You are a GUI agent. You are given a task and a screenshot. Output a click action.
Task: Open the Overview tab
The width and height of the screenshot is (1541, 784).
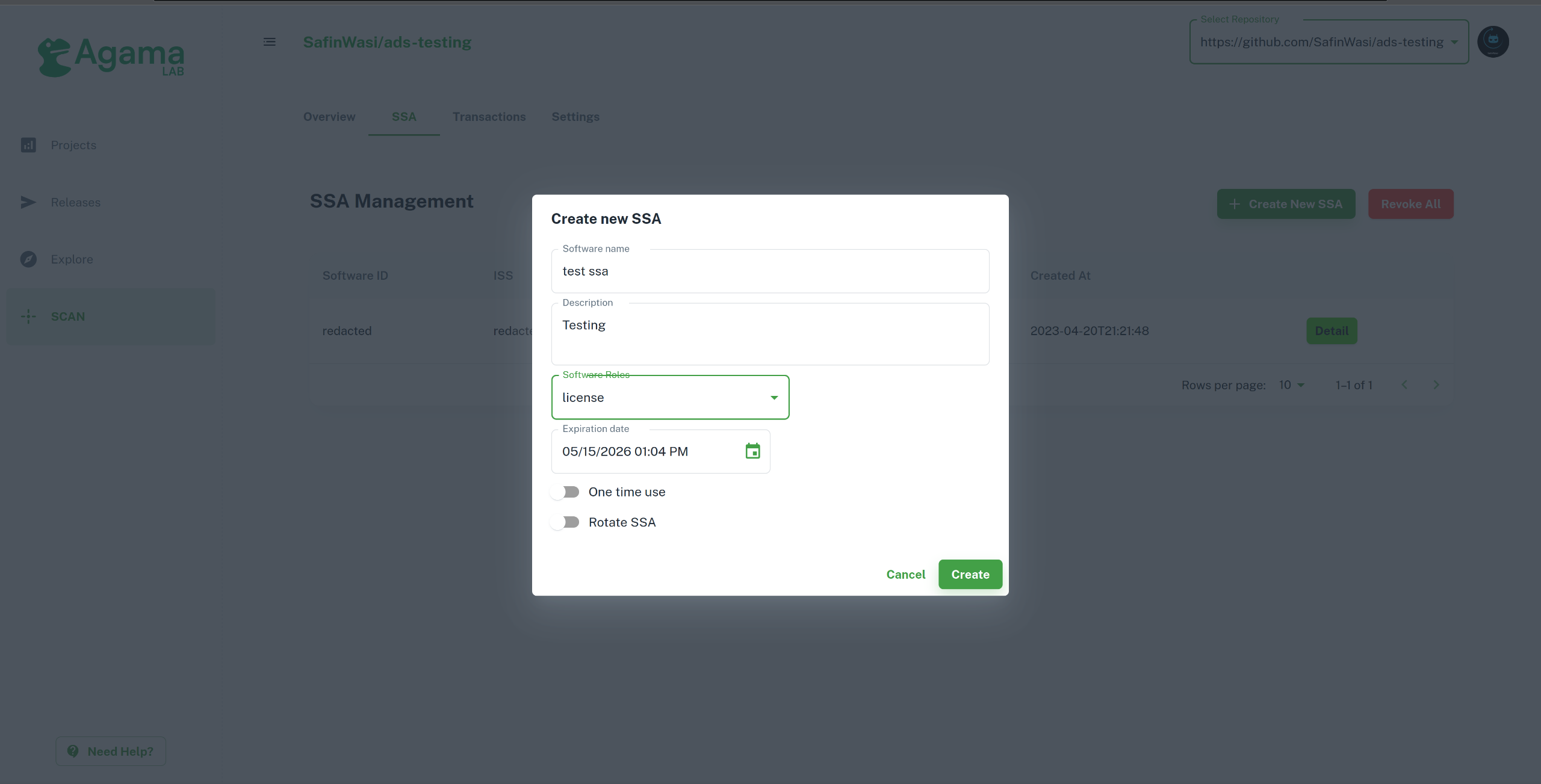(x=329, y=117)
